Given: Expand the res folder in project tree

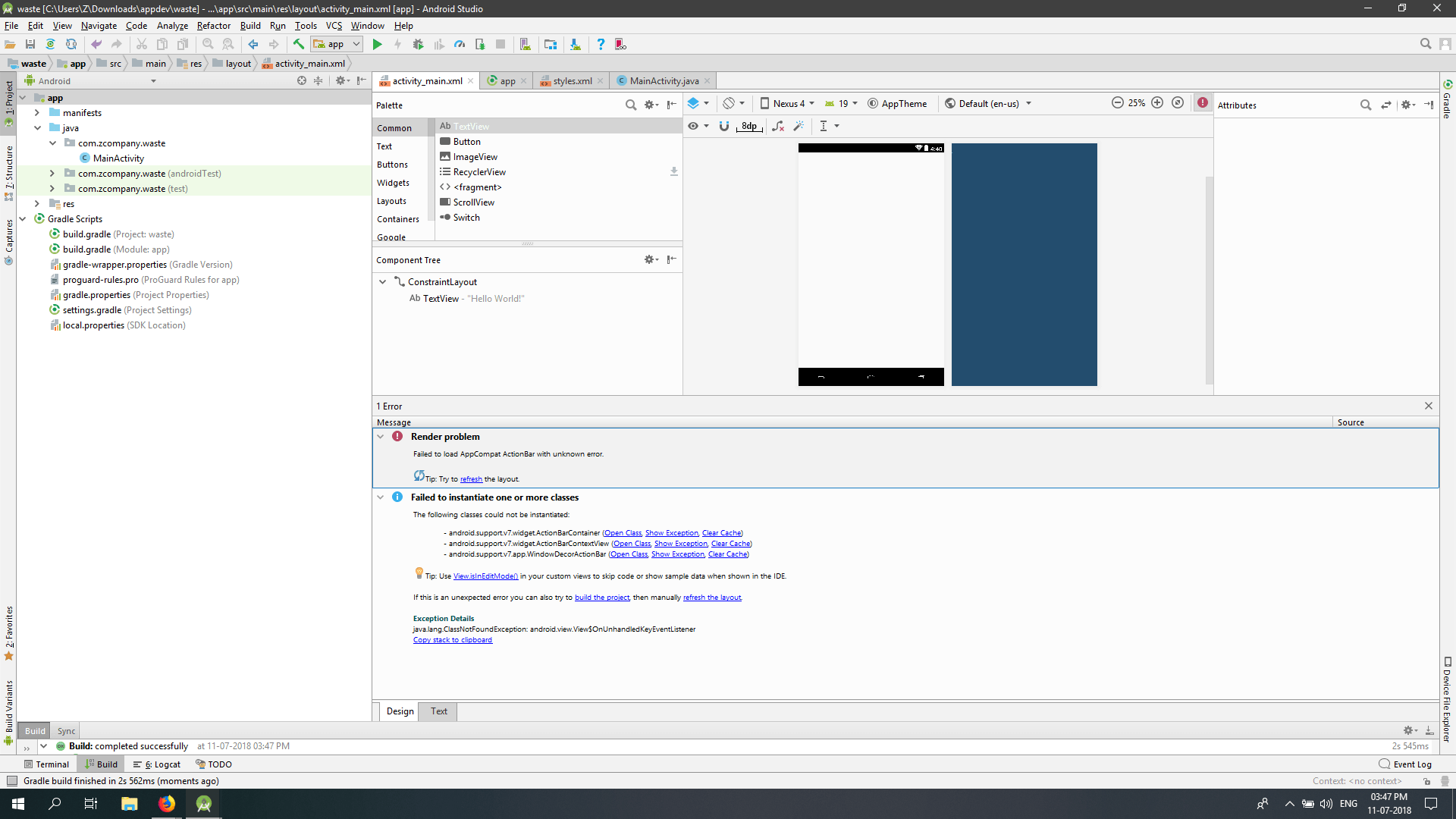Looking at the screenshot, I should (36, 204).
